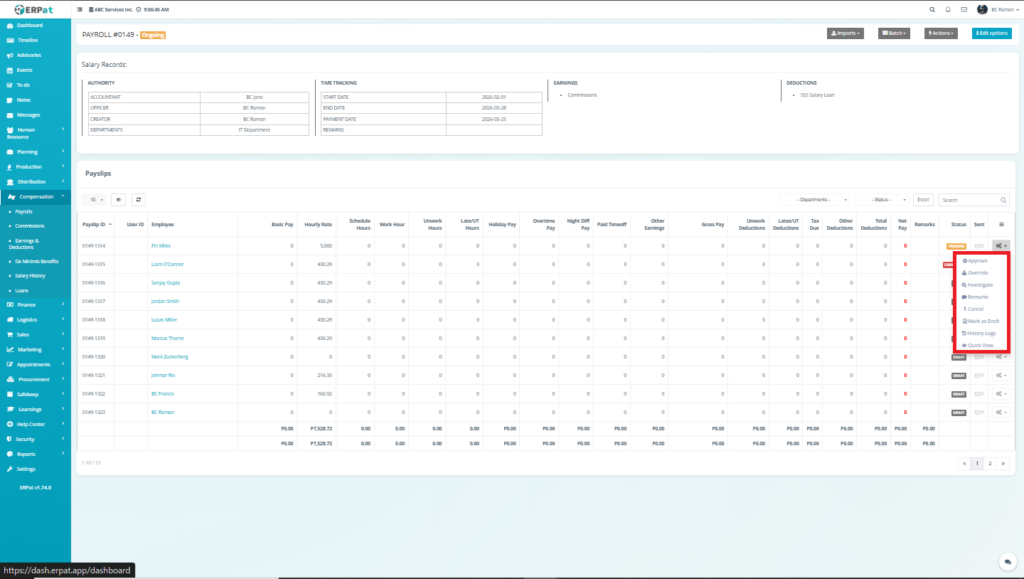1024x579 pixels.
Task: Open the mail envelope icon in header
Action: (963, 9)
